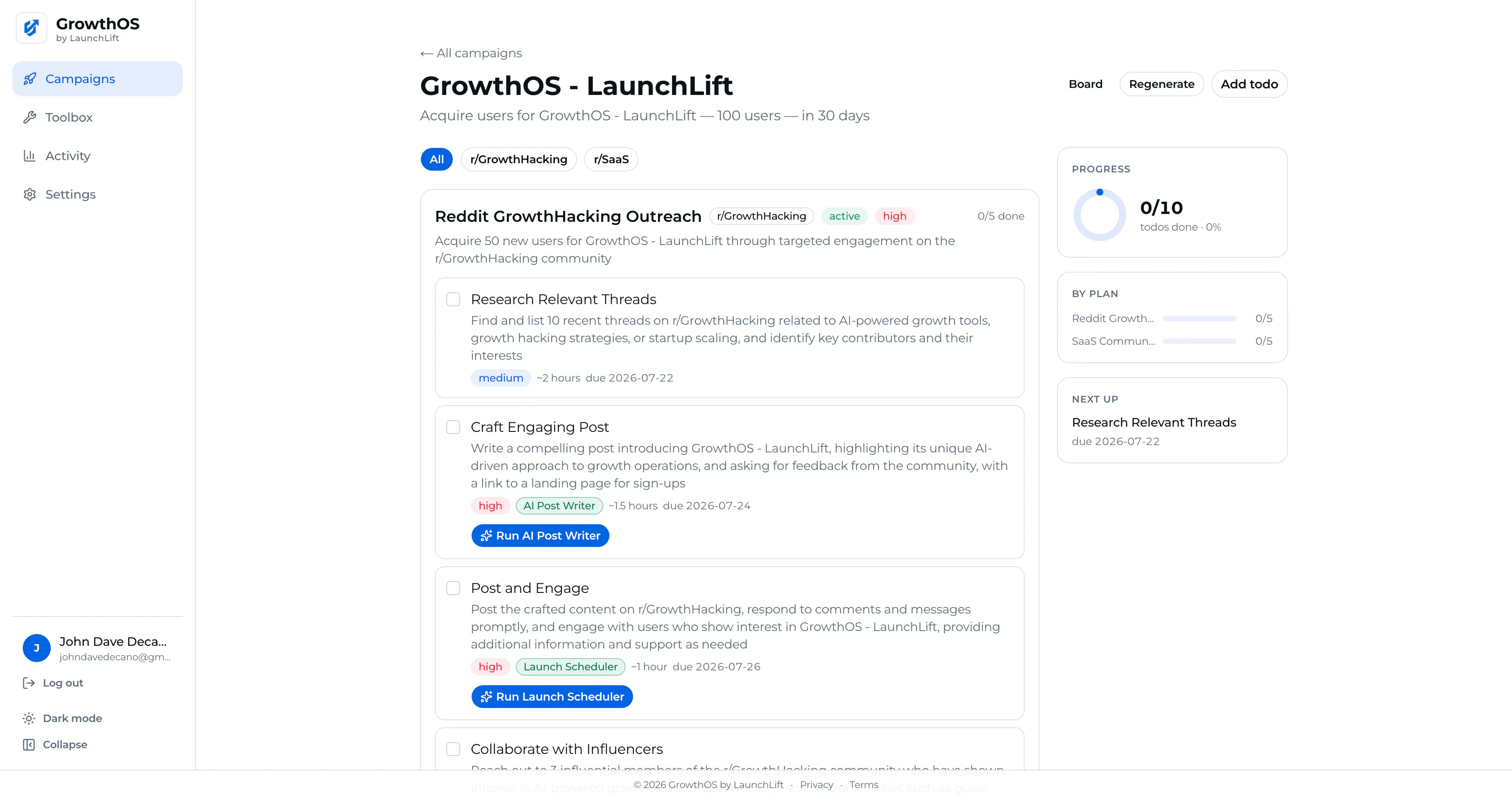
Task: Click high badge on Post and Engage
Action: (490, 666)
